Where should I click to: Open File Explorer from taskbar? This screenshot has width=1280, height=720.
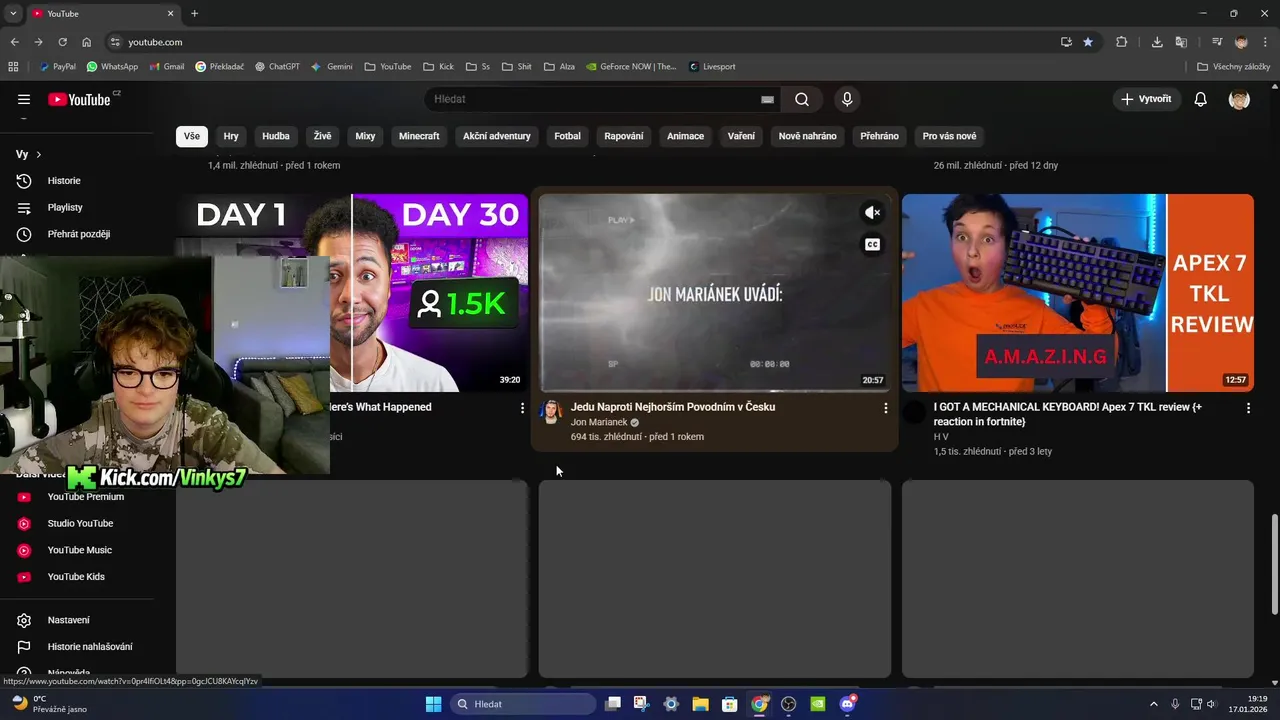[x=700, y=704]
